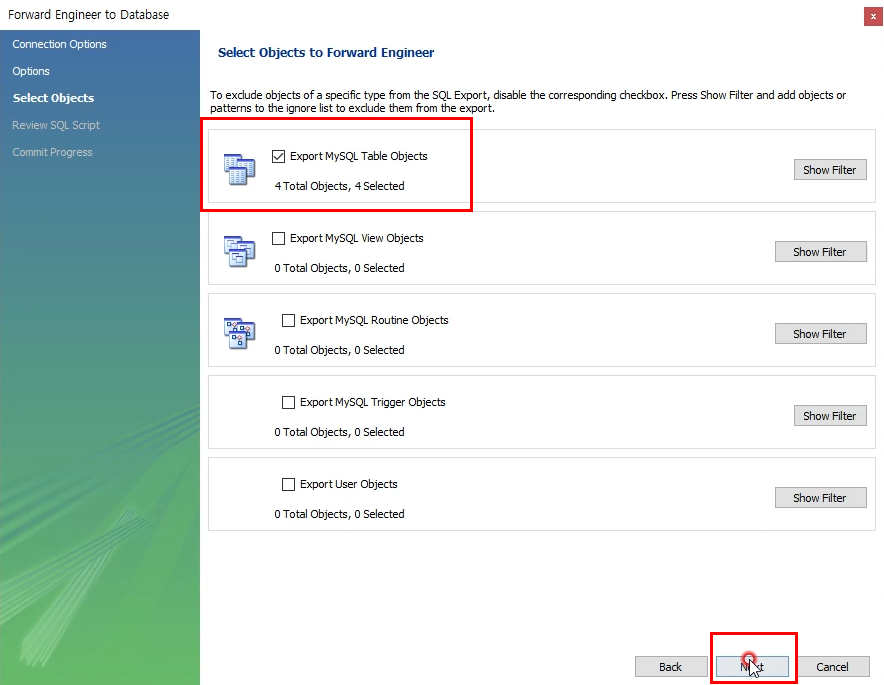Enable Export MySQL View Objects checkbox
Image resolution: width=884 pixels, height=685 pixels.
pos(279,238)
